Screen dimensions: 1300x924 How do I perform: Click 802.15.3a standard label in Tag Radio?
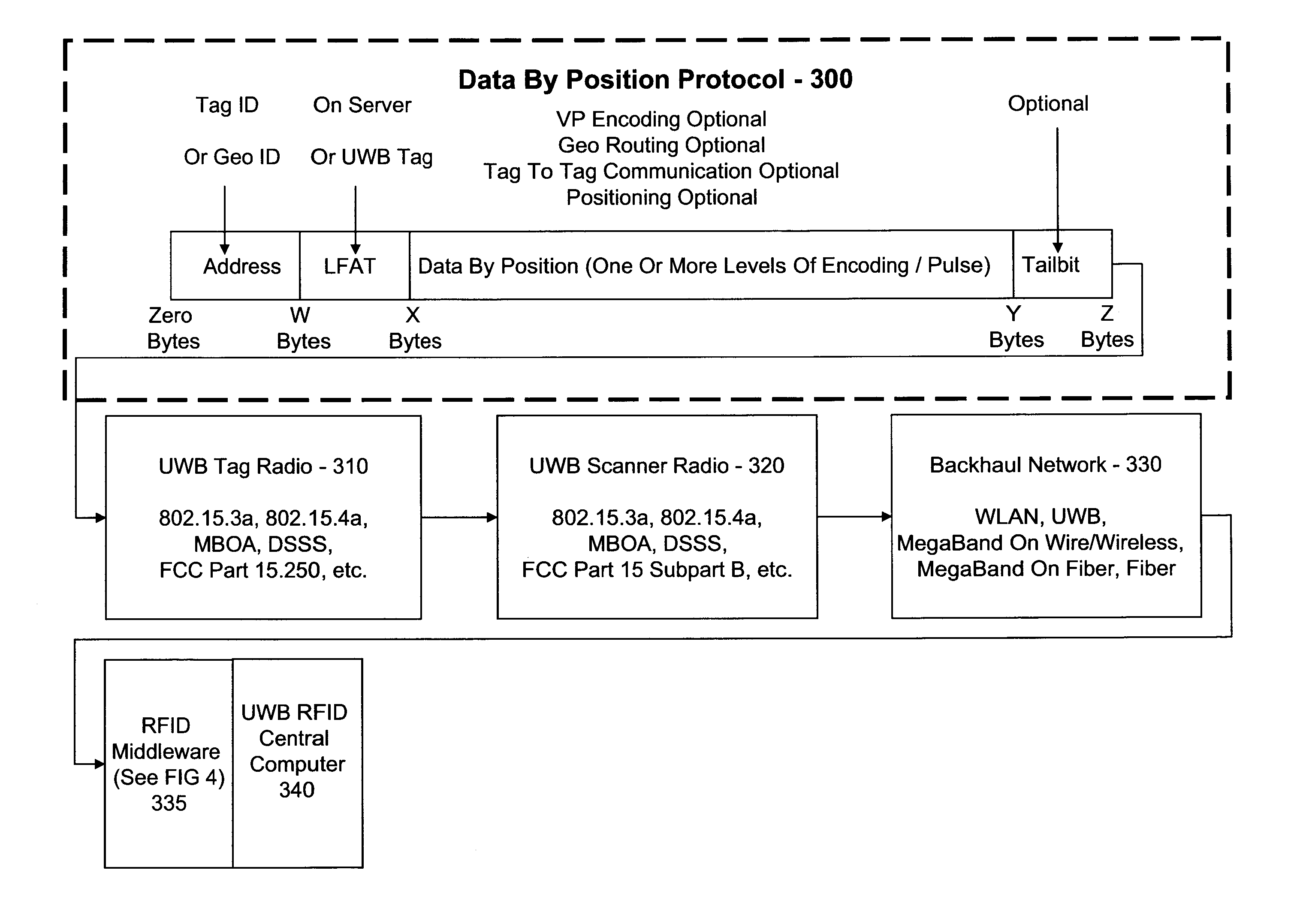(x=194, y=511)
